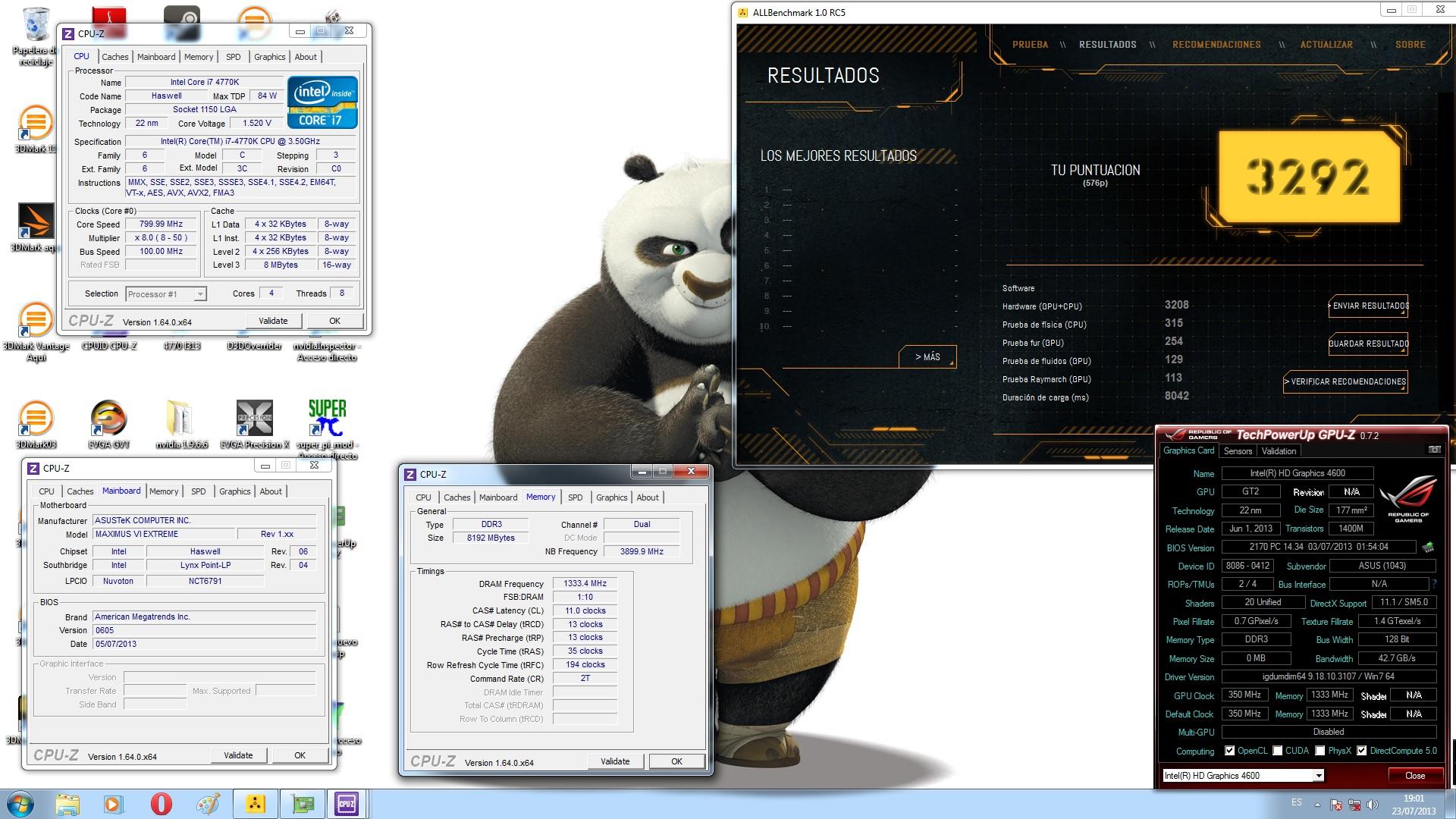1456x819 pixels.
Task: Click the BIOS version 0605 field
Action: pos(204,630)
